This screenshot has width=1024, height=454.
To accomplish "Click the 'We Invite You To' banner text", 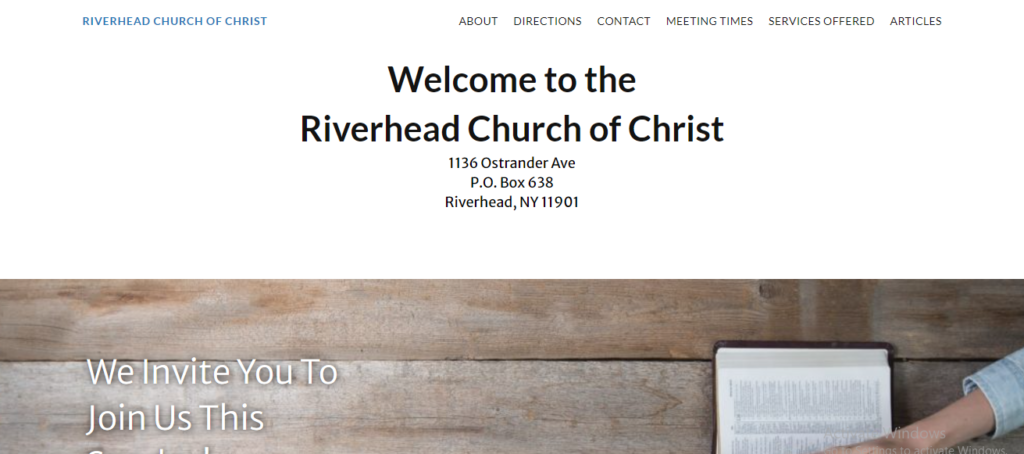I will 212,372.
